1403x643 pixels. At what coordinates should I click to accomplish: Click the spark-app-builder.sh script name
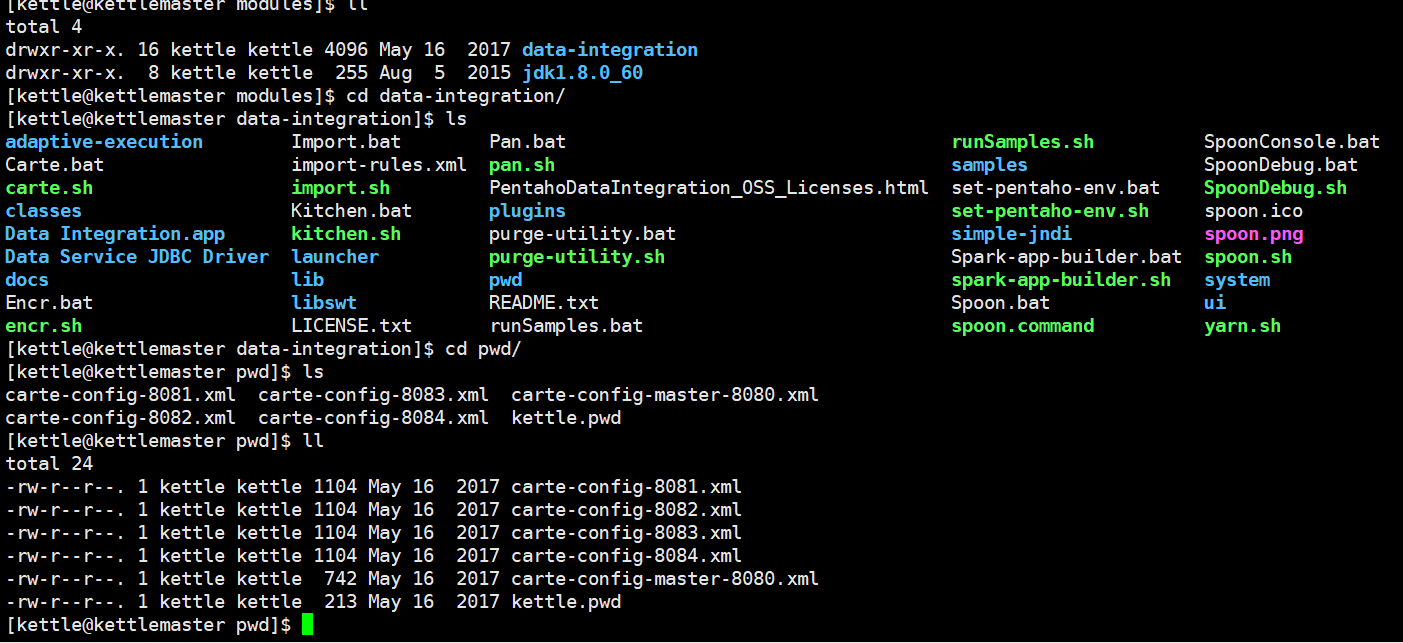(x=1061, y=280)
